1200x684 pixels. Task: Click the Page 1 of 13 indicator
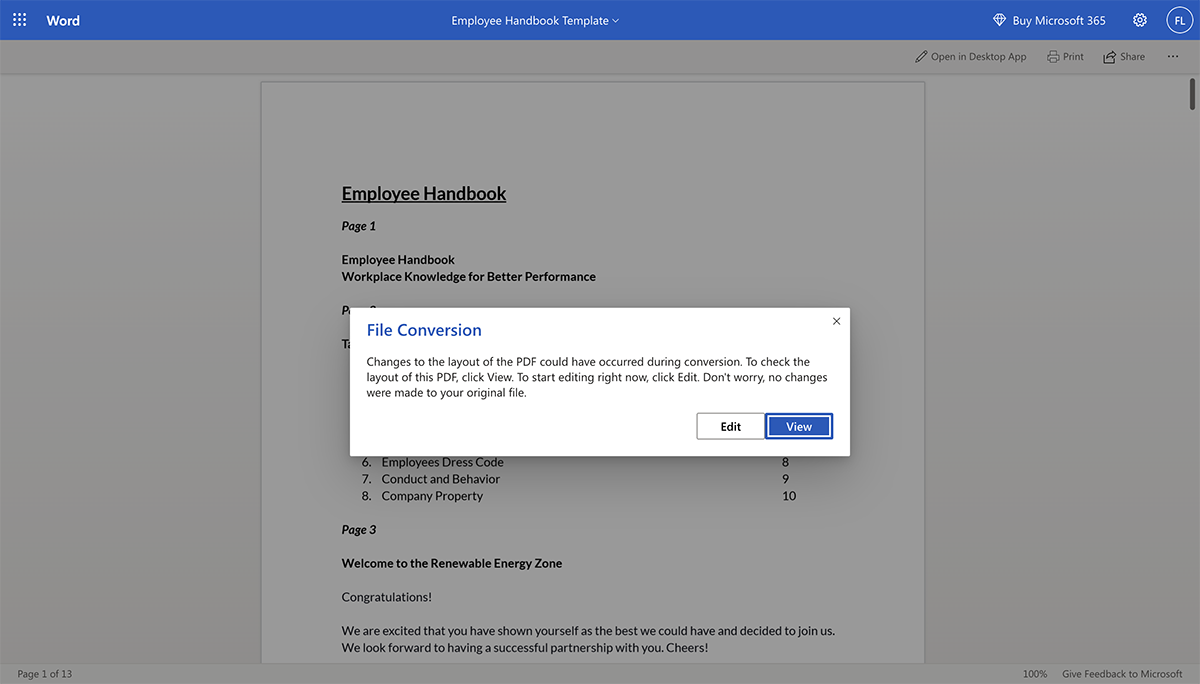click(45, 674)
